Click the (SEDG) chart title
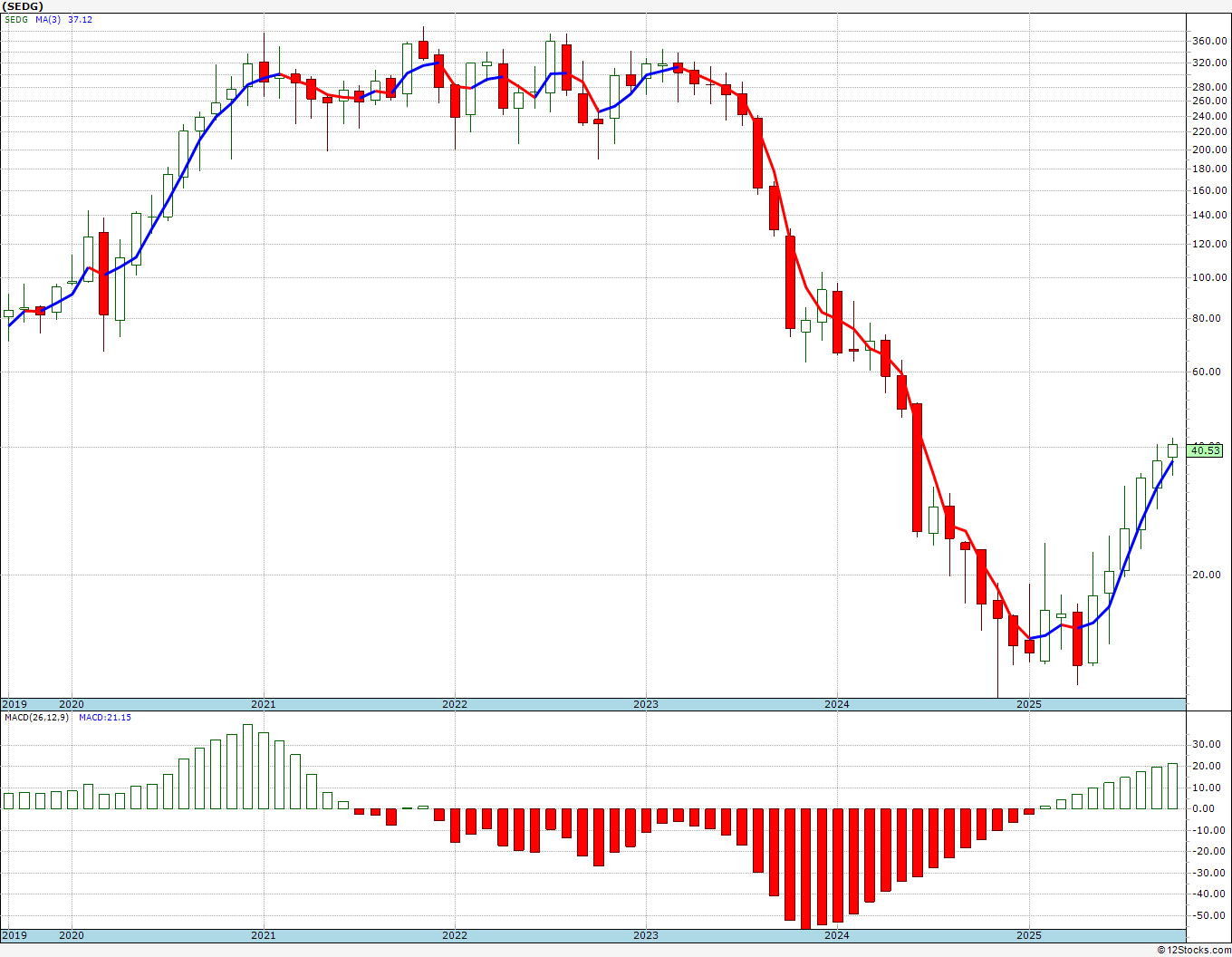This screenshot has width=1232, height=957. (x=22, y=6)
